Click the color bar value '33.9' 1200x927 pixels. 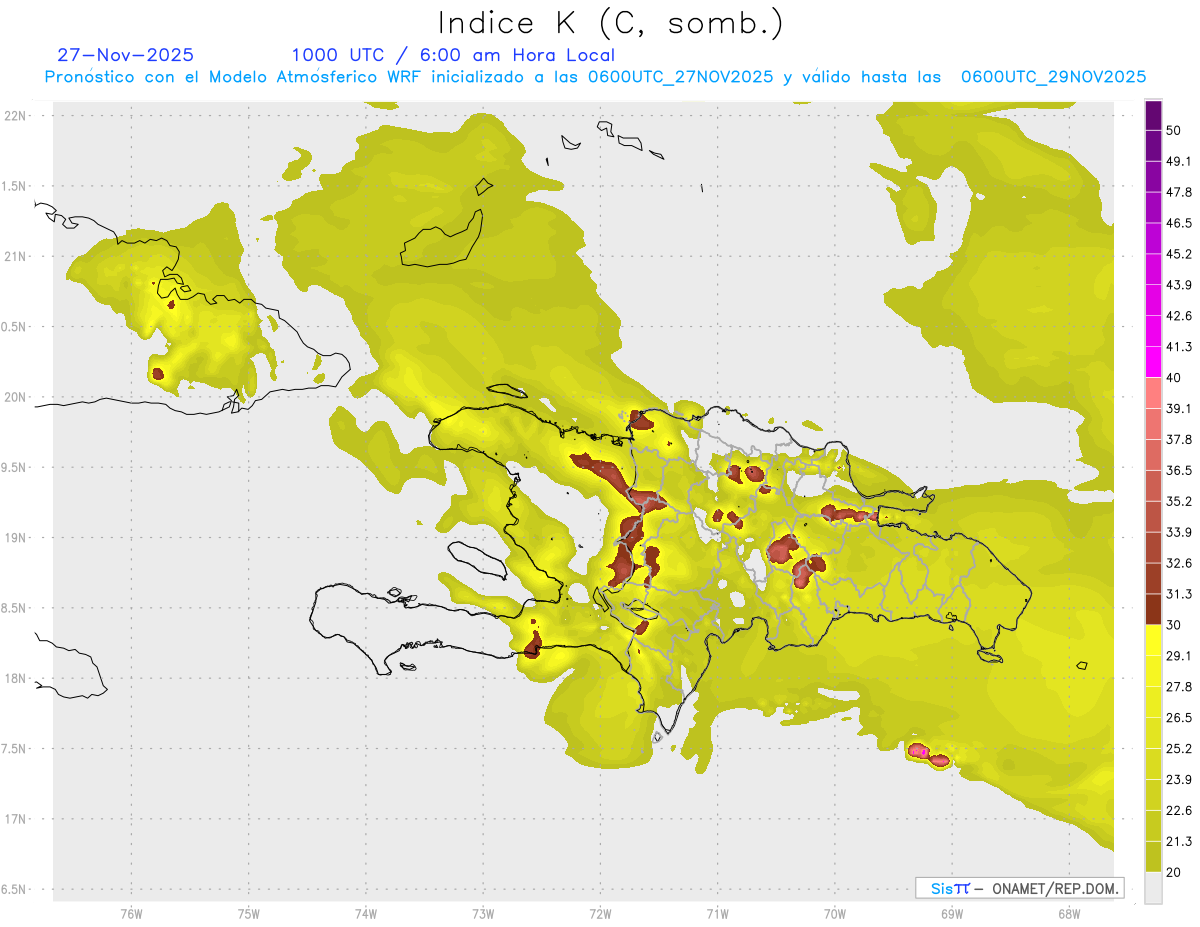pos(1179,532)
